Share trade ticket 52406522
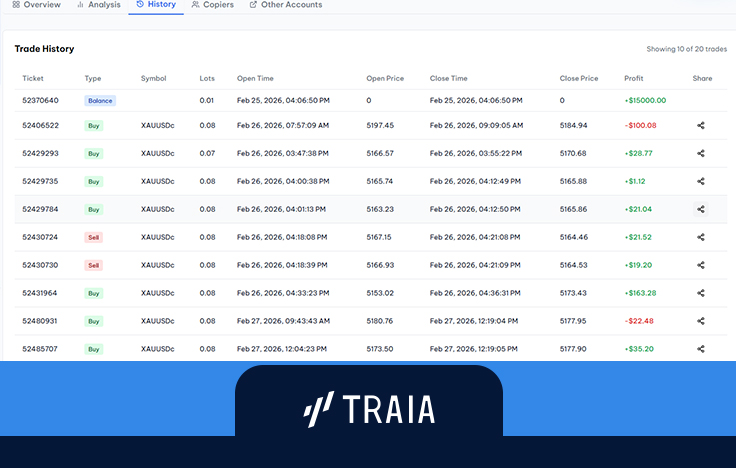Viewport: 736px width, 468px height. click(701, 126)
